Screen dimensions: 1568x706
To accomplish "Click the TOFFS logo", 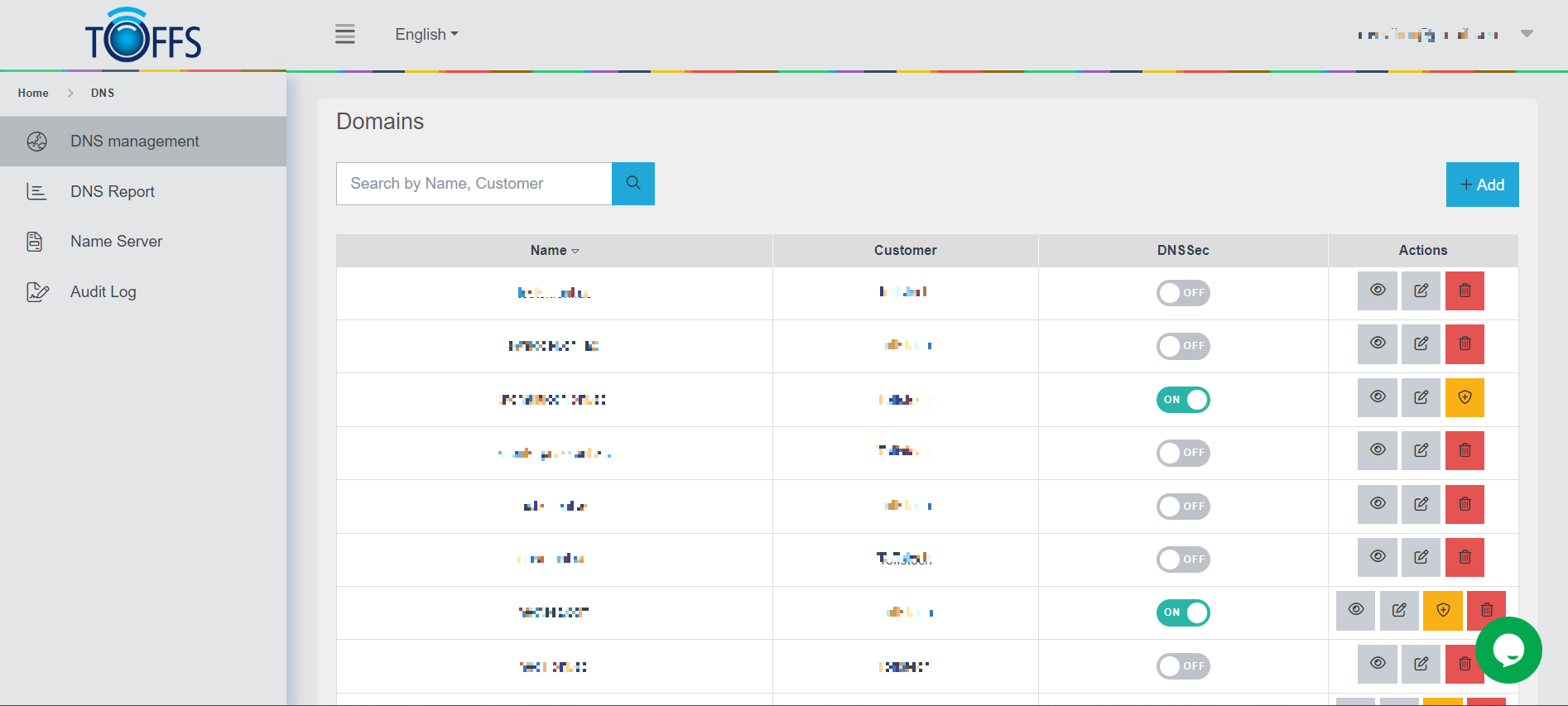I will (143, 36).
